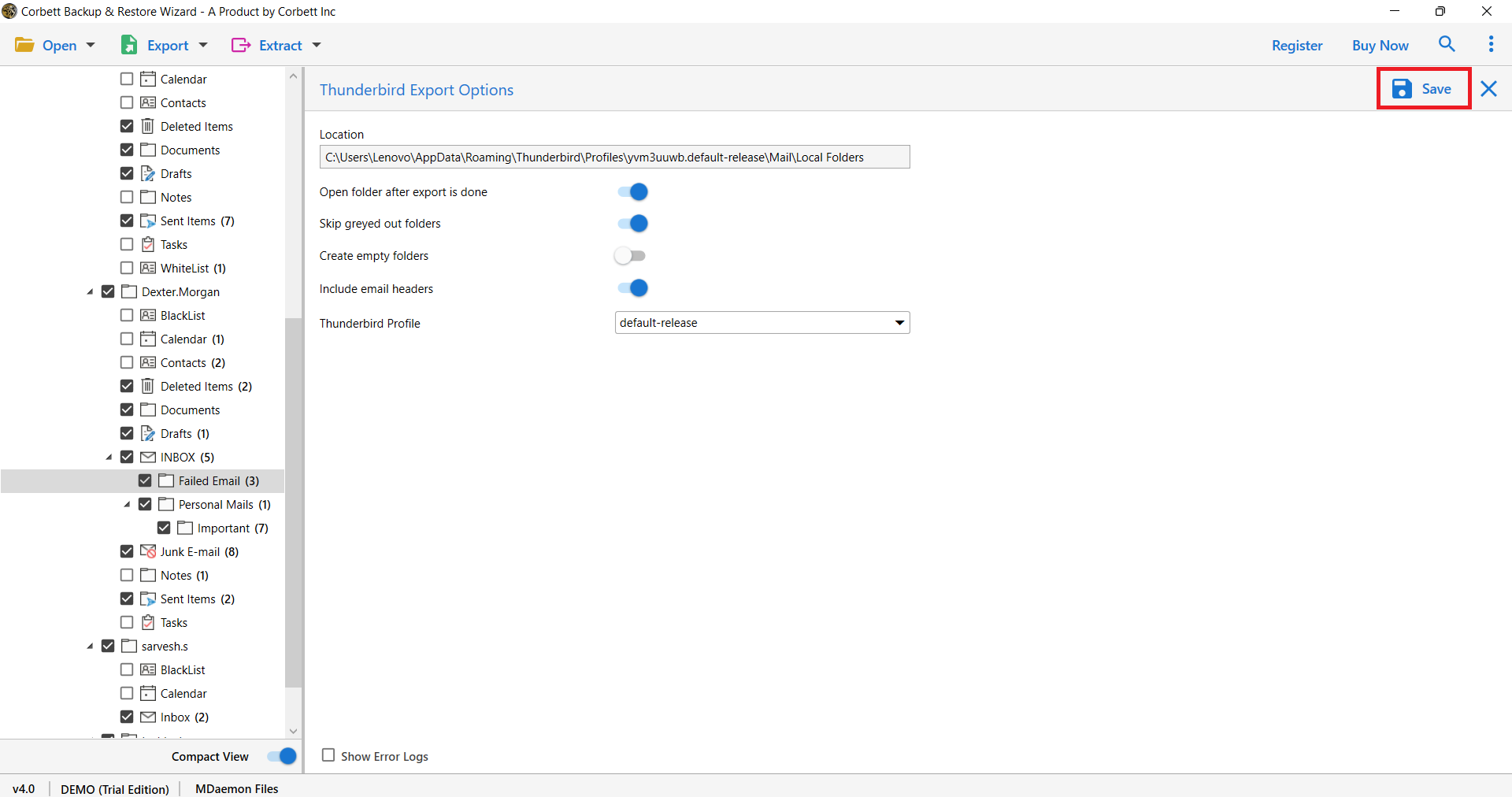This screenshot has width=1512, height=797.
Task: Open the Export menu
Action: point(168,46)
